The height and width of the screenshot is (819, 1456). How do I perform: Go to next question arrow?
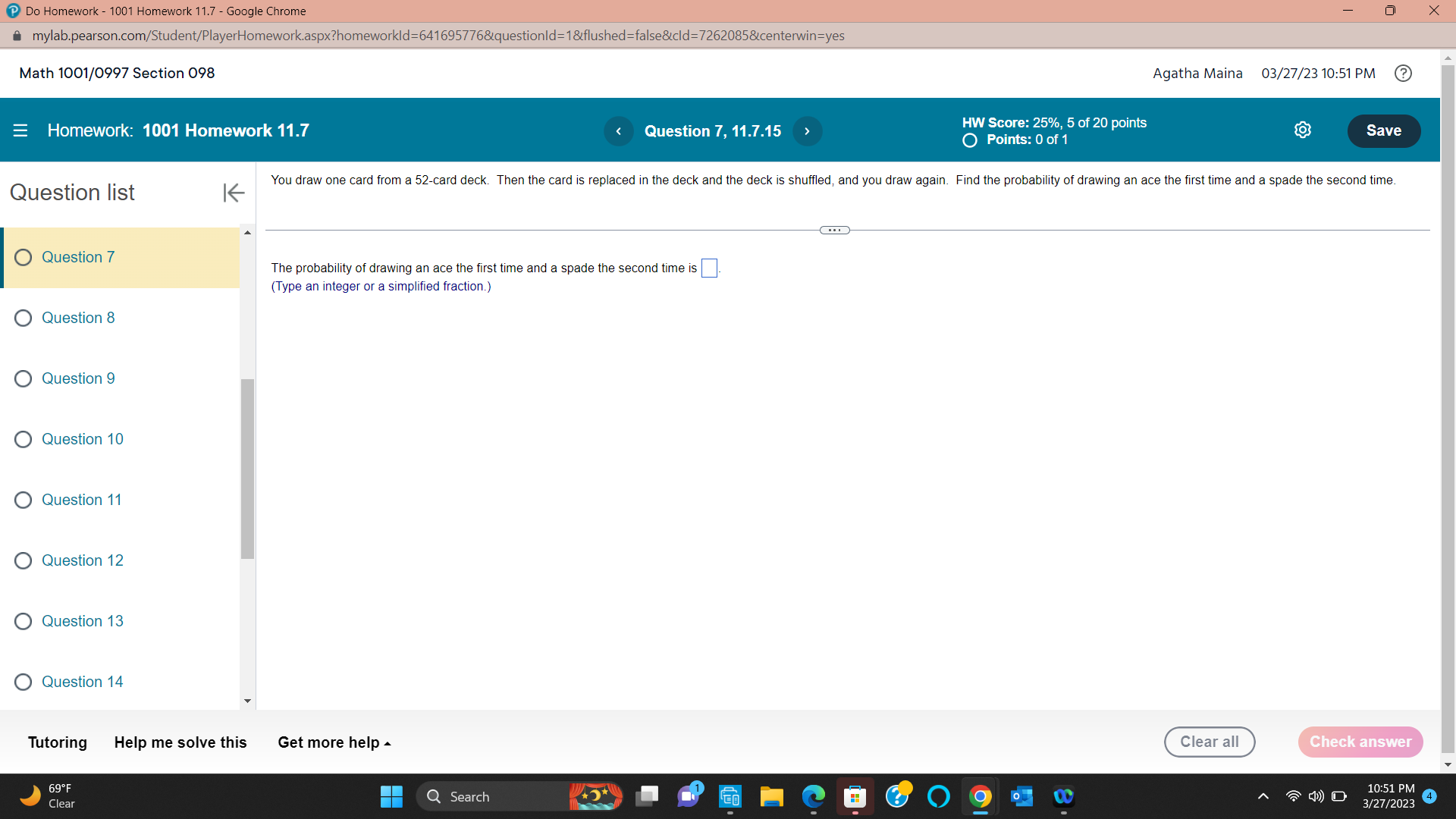(807, 131)
